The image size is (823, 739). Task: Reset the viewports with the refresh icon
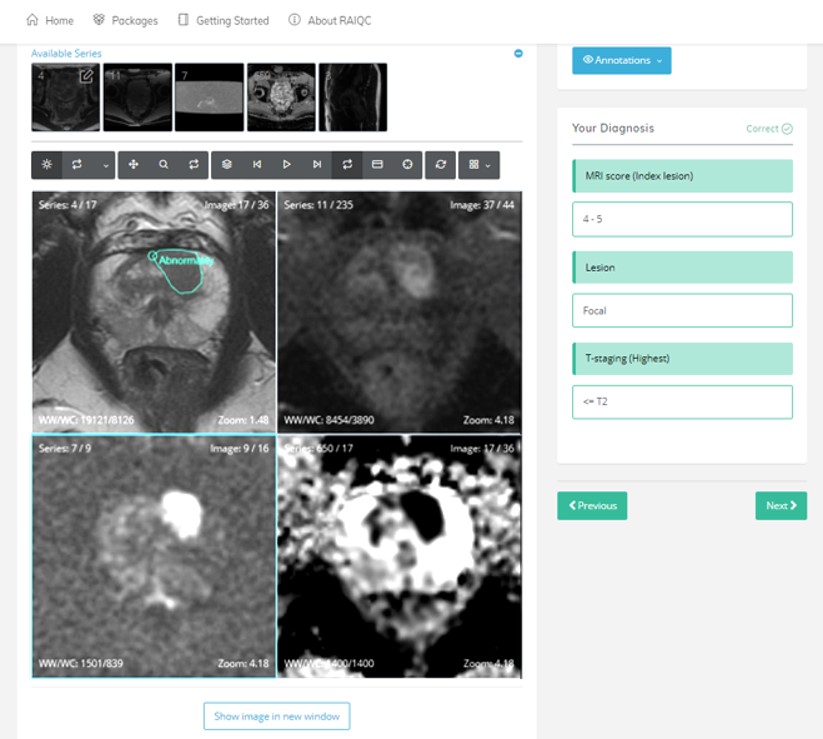click(x=440, y=165)
